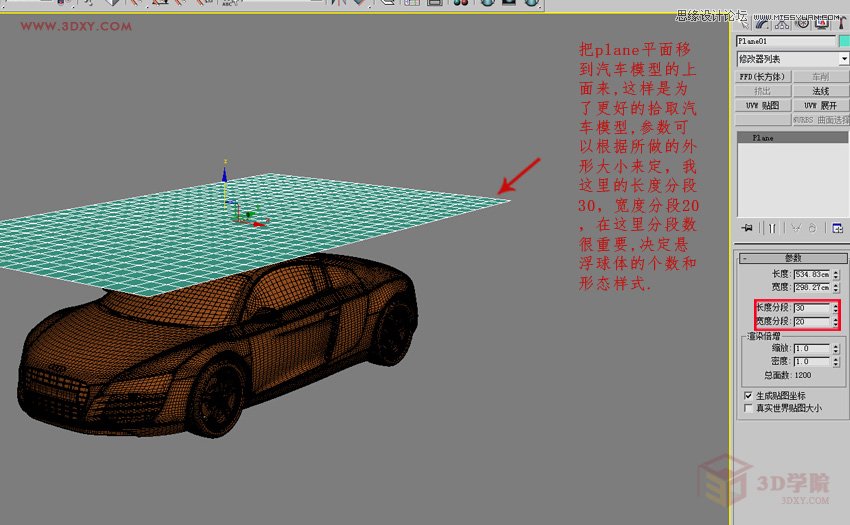Uncheck the 生成贴图坐标 checkbox
850x525 pixels.
748,395
